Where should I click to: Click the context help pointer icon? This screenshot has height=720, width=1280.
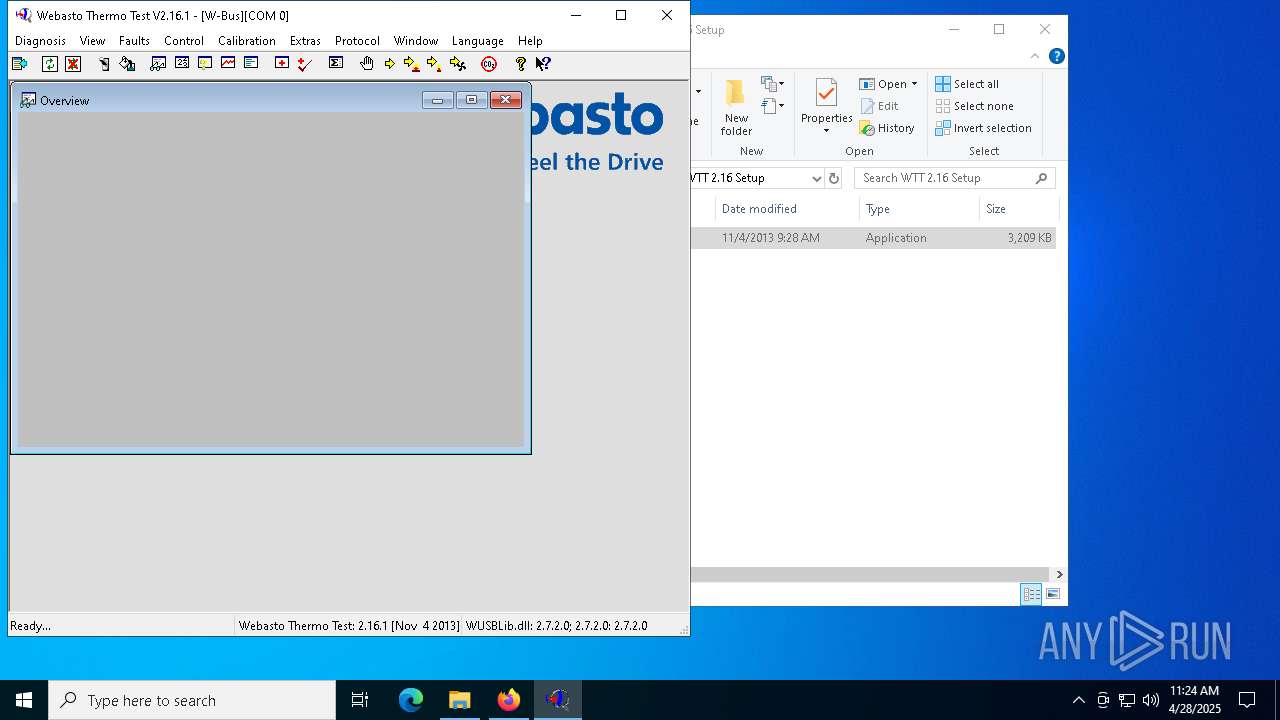543,64
